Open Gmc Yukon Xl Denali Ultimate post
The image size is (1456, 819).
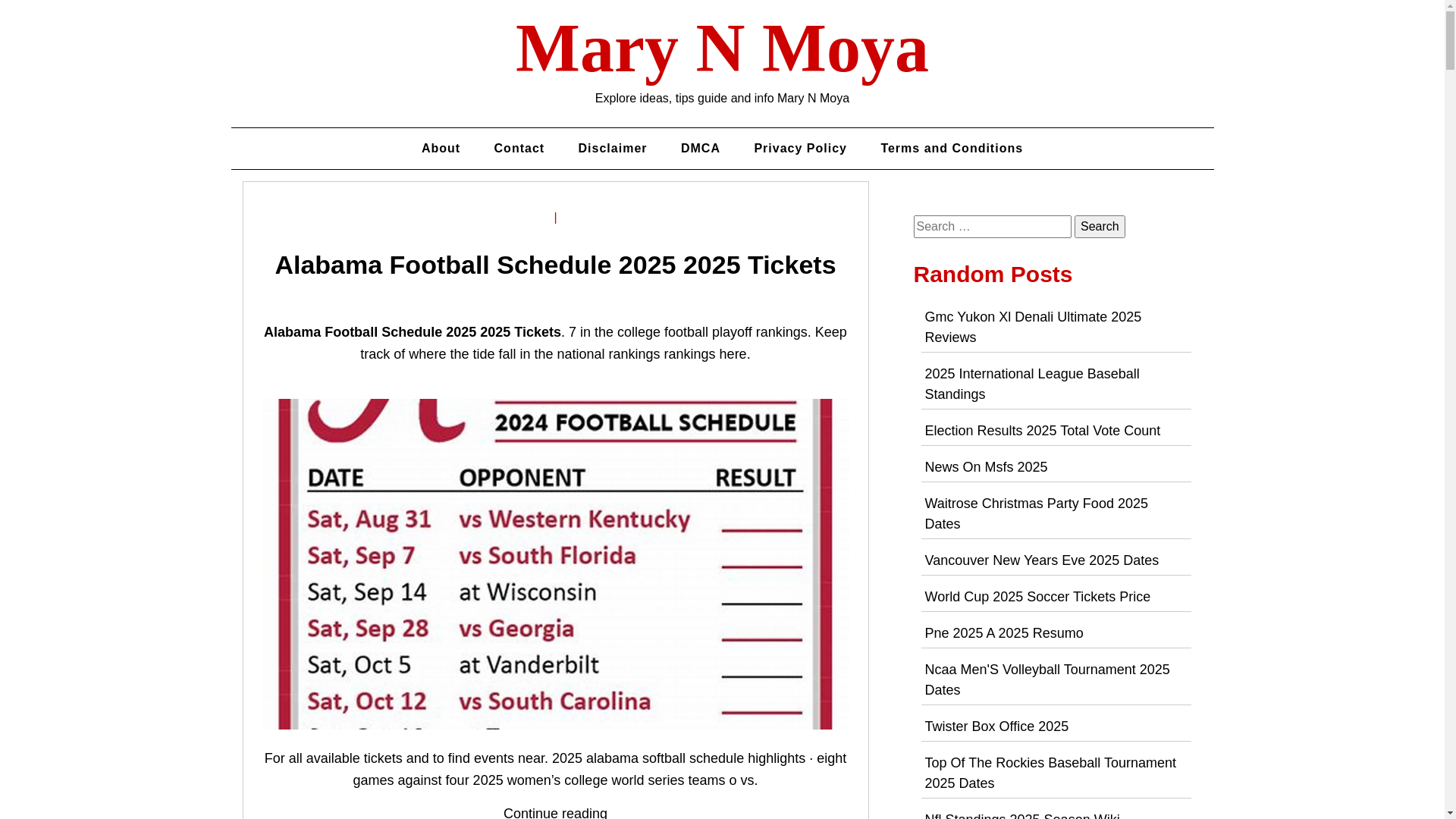click(x=1033, y=327)
